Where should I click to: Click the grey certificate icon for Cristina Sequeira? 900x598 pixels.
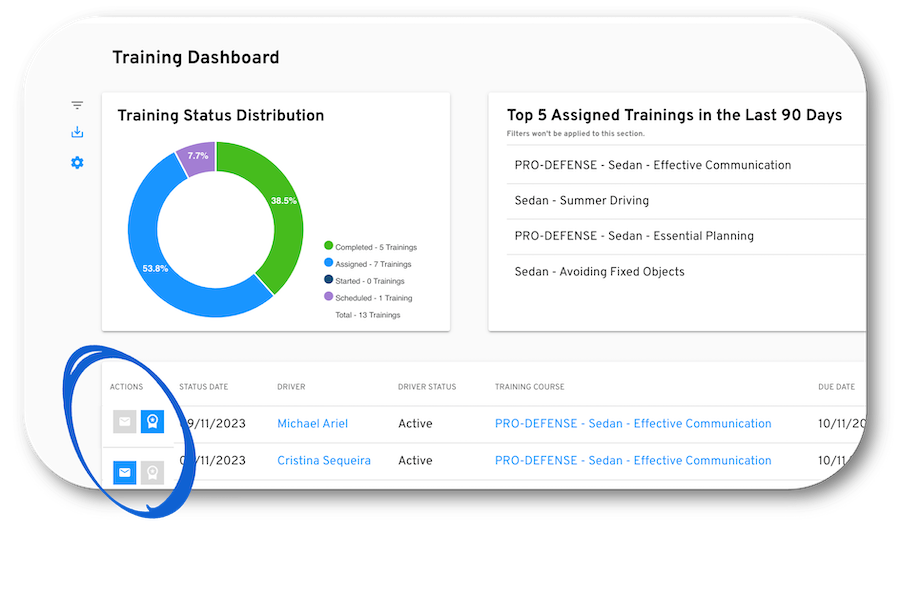152,472
